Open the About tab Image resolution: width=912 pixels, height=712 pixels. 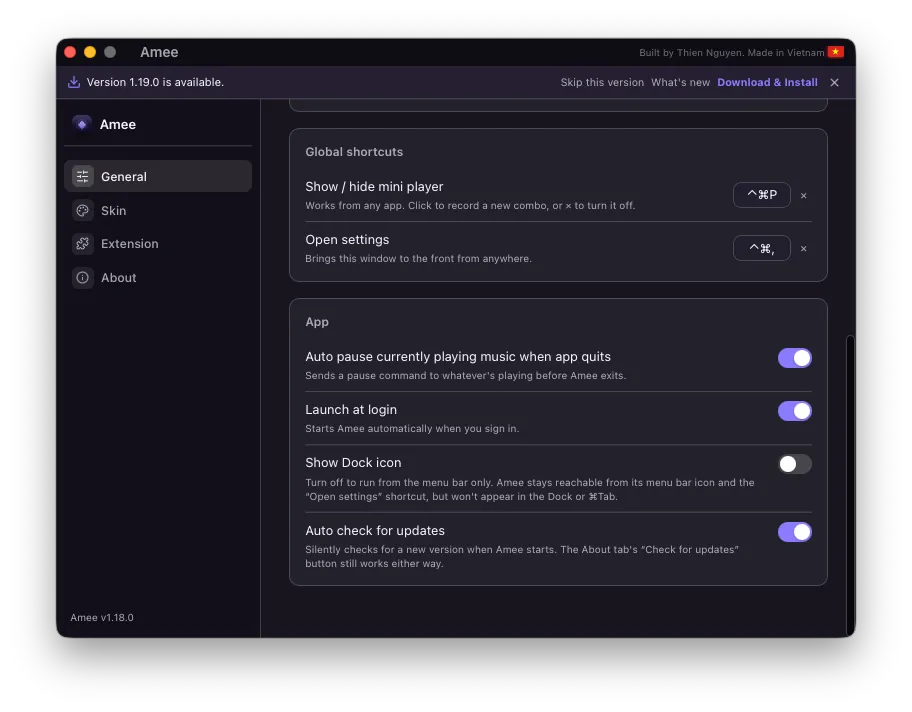coord(158,277)
